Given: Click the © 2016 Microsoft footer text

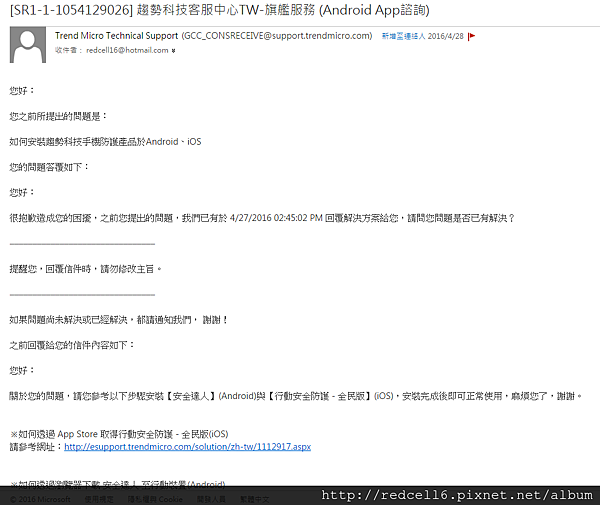Looking at the screenshot, I should pyautogui.click(x=40, y=499).
